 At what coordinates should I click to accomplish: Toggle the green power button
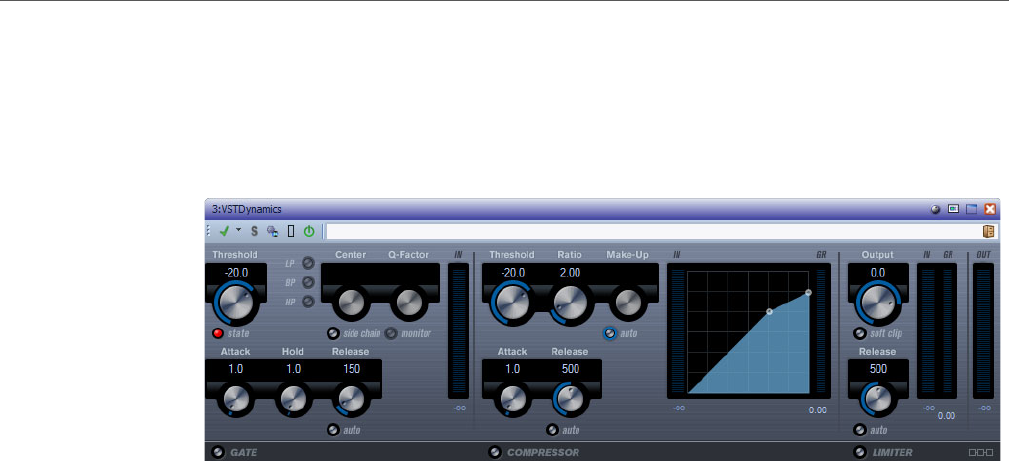click(309, 231)
